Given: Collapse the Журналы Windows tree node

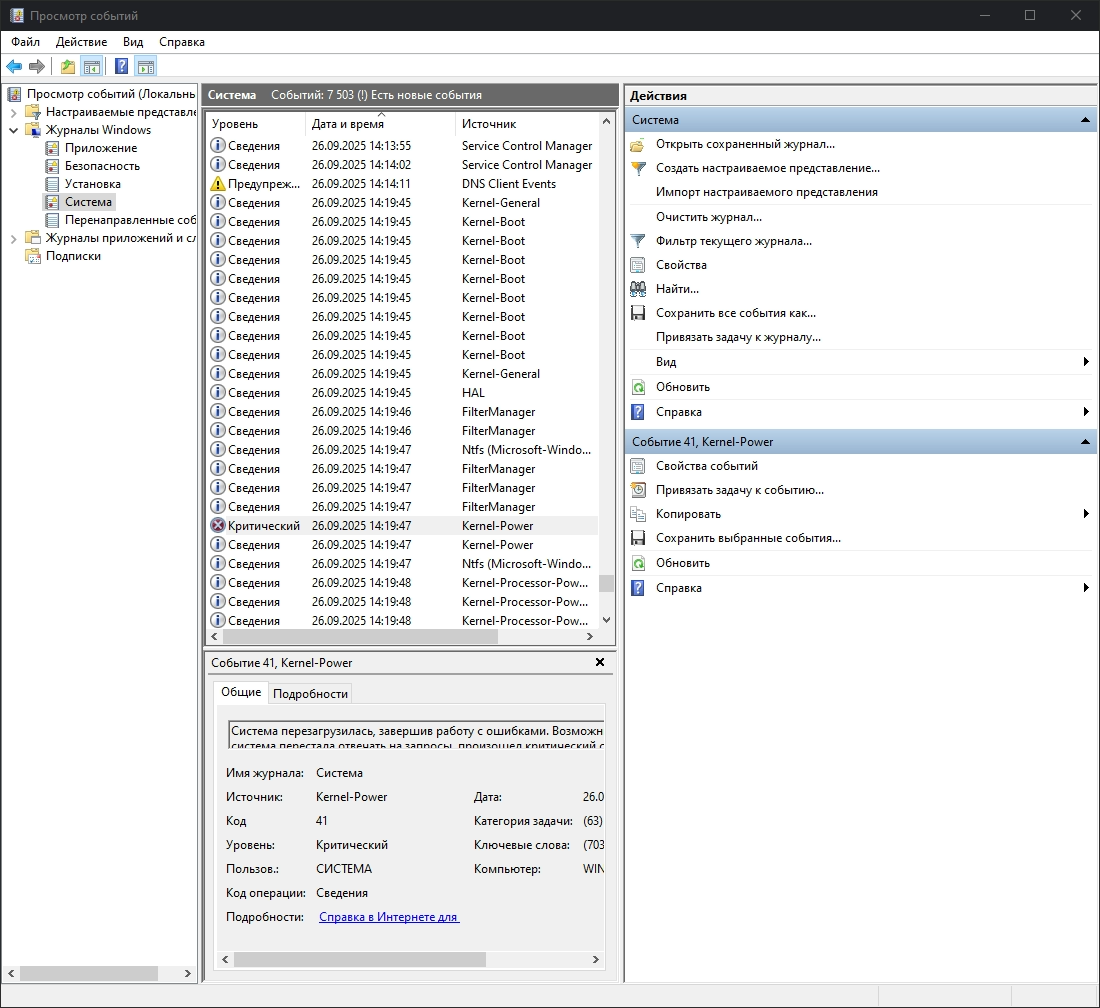Looking at the screenshot, I should (x=13, y=130).
